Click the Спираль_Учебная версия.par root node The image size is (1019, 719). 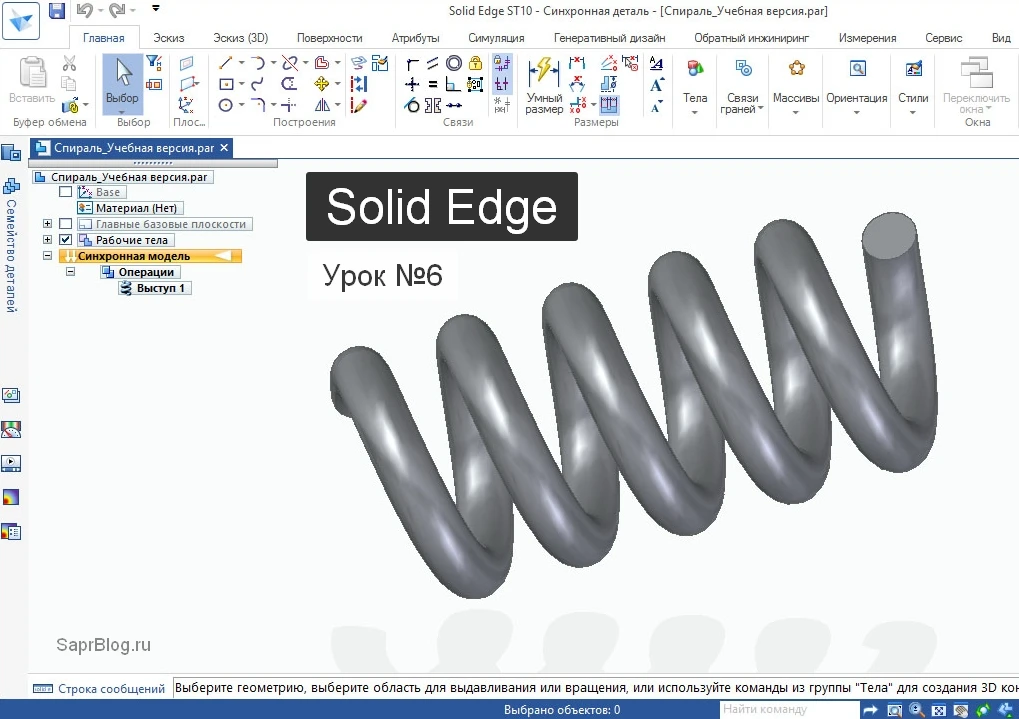[x=123, y=177]
